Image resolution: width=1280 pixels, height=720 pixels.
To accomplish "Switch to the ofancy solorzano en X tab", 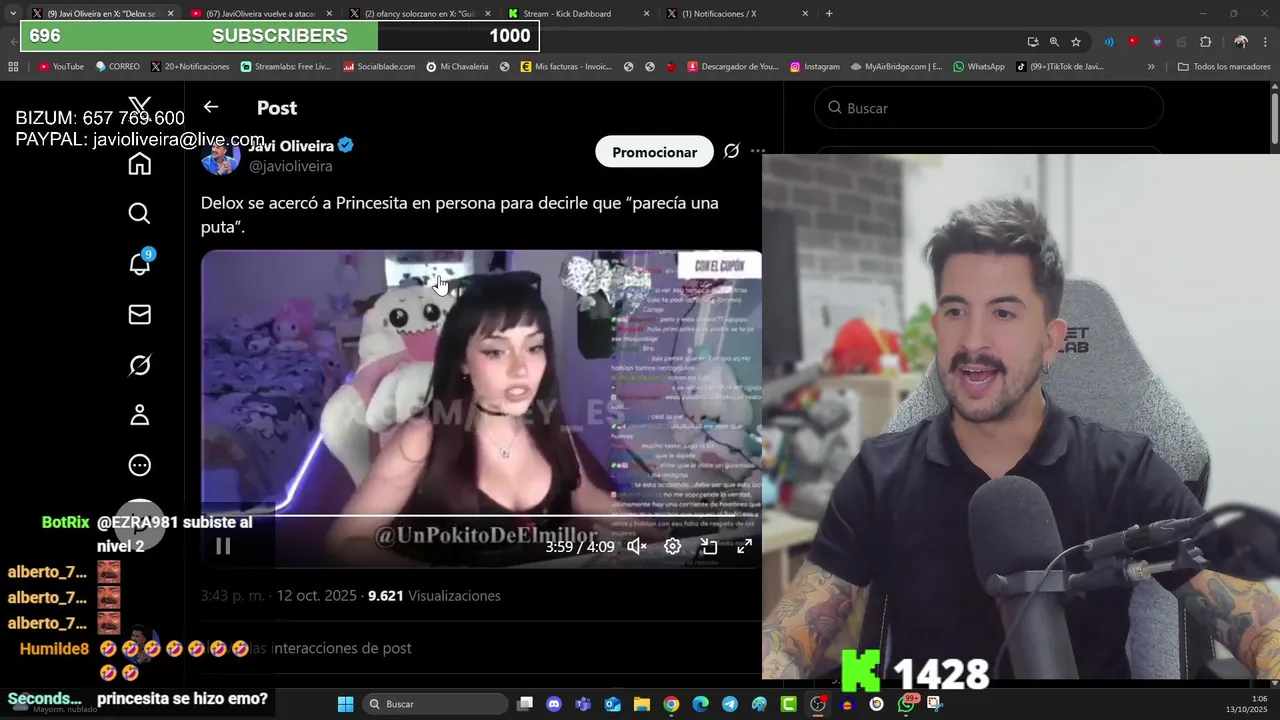I will click(418, 14).
